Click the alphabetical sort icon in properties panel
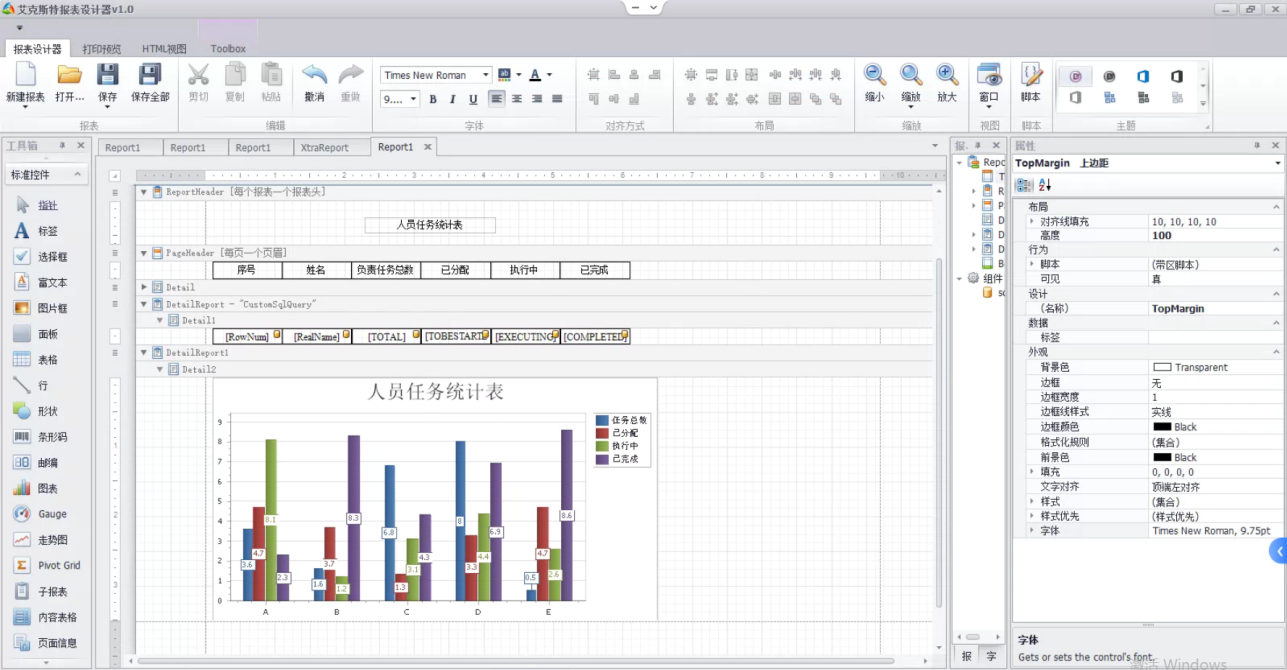This screenshot has height=670, width=1287. (1045, 185)
